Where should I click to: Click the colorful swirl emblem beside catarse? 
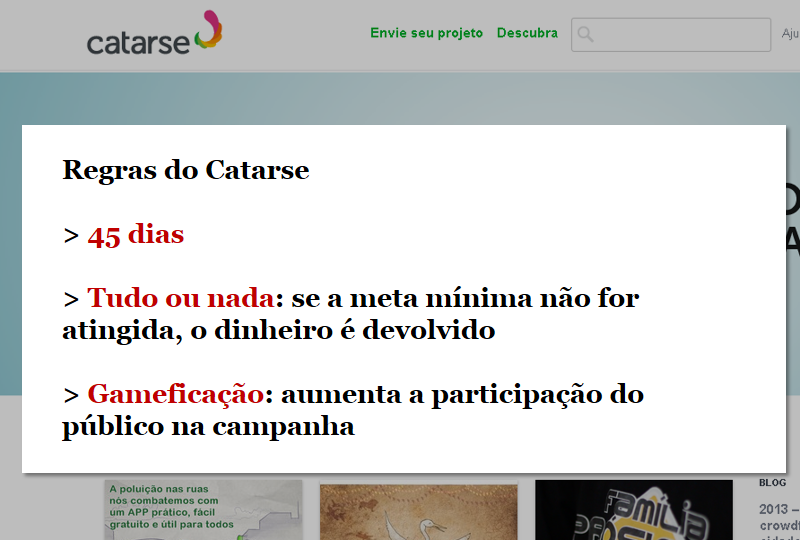point(209,30)
